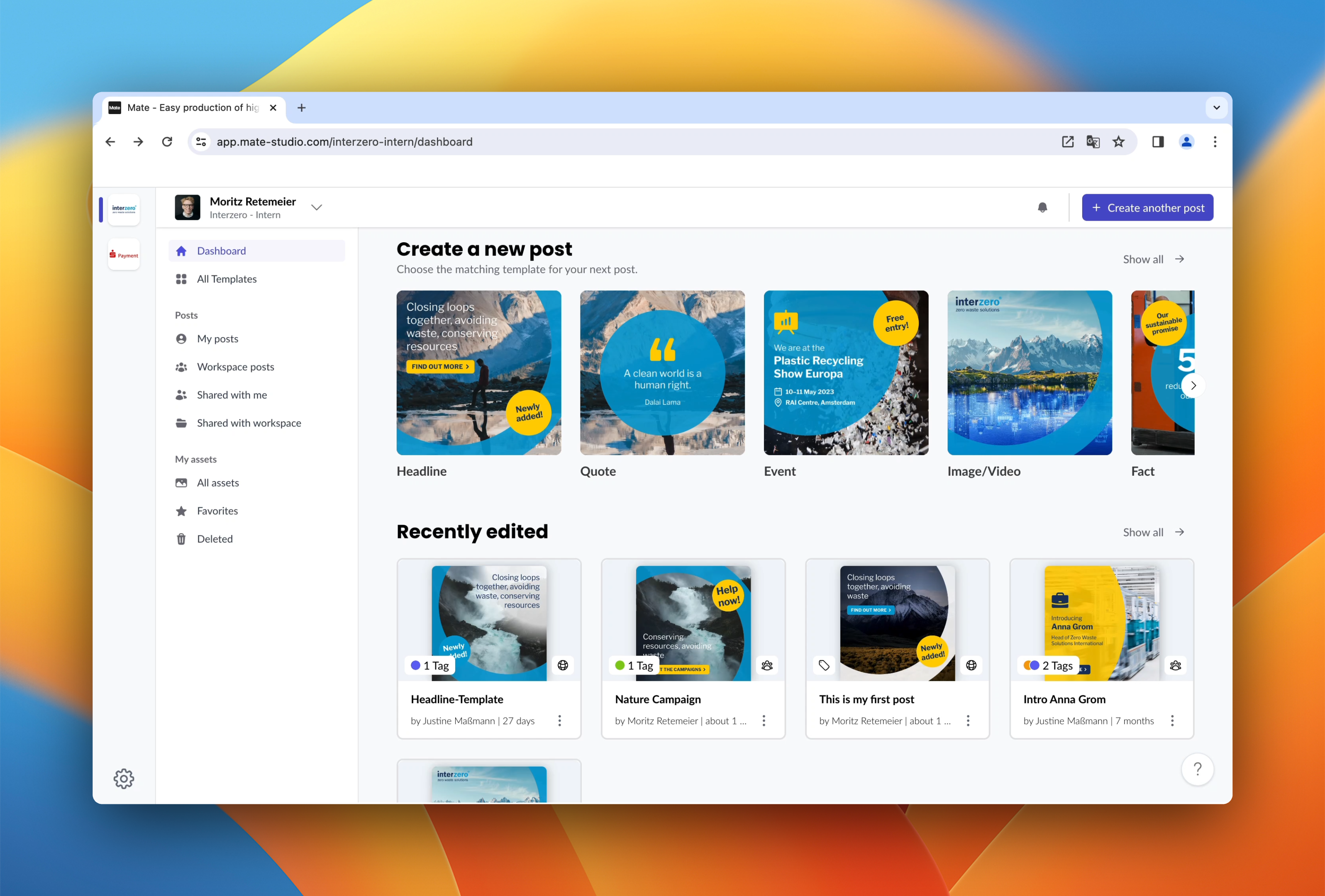Open Workspace posts
Viewport: 1325px width, 896px height.
[x=235, y=367]
